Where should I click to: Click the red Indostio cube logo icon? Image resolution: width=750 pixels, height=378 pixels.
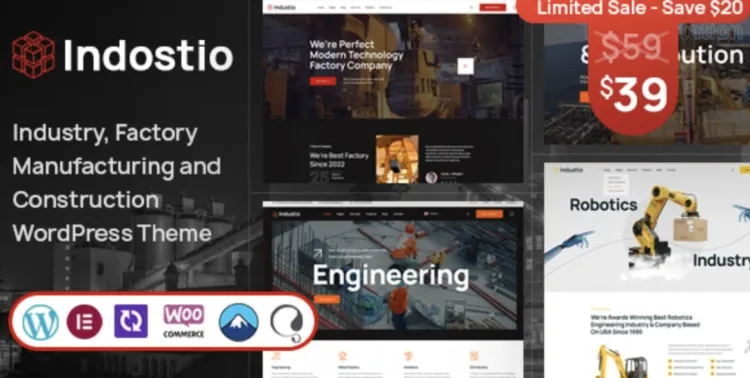[x=33, y=55]
